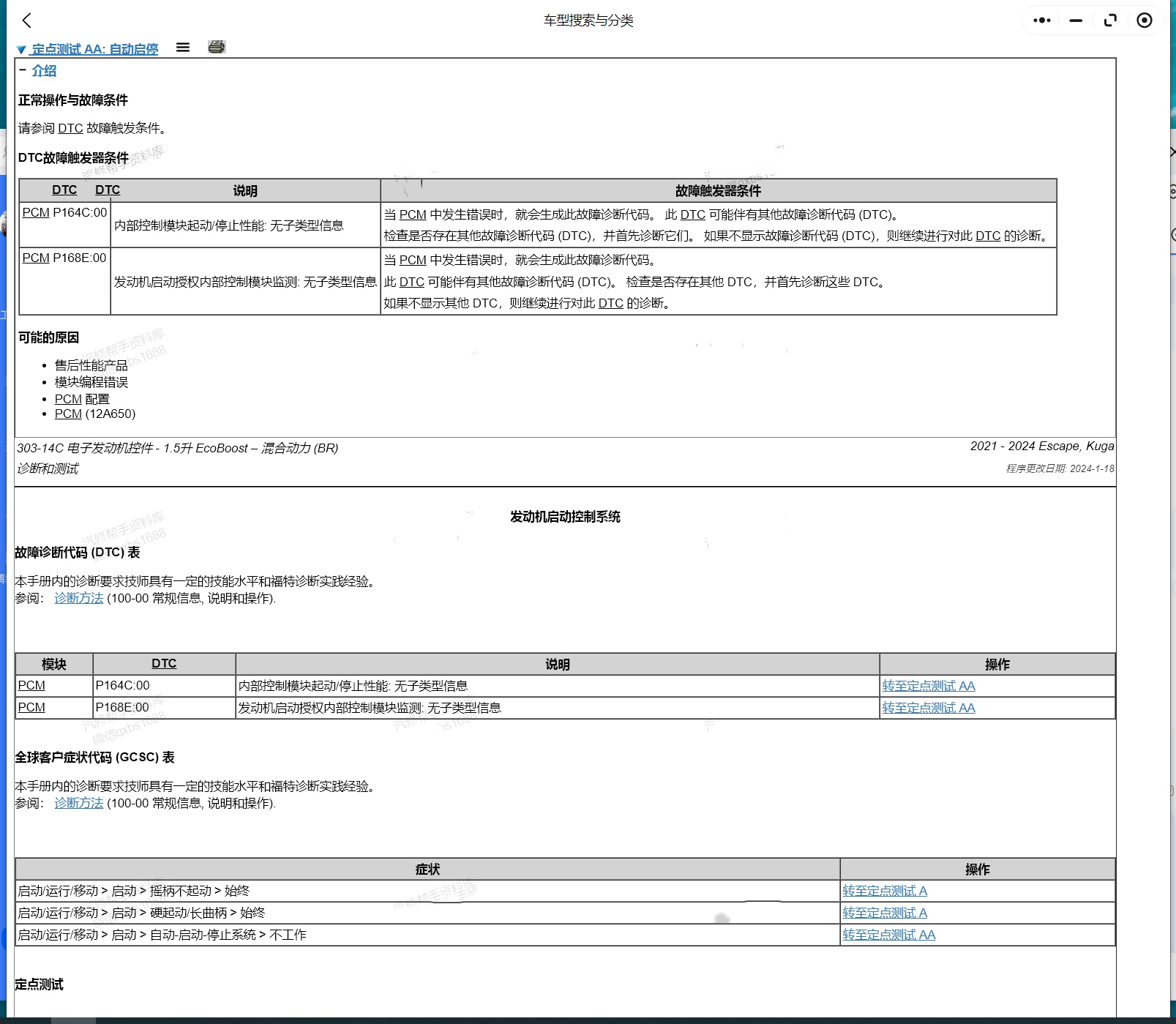
Task: Open 转至定点测试 AA for 自动-启动-停止系统 symptom
Action: coord(888,935)
